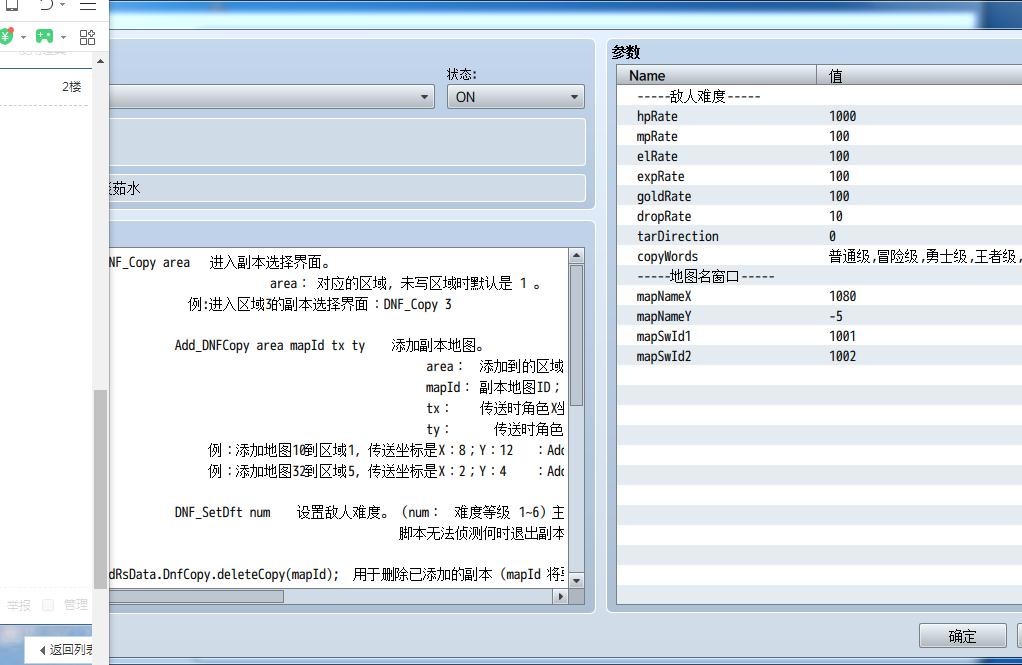Click the help text vertical scrollbar thumb
This screenshot has width=1022, height=665.
coord(576,335)
